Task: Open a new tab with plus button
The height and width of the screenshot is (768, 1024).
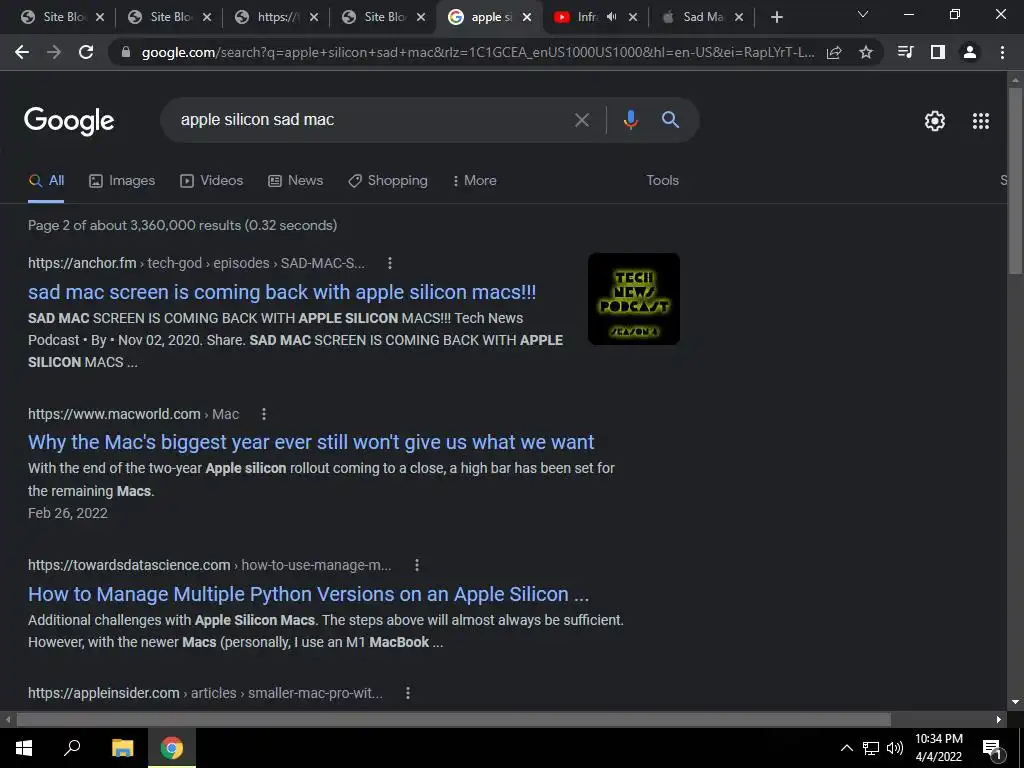Action: [x=776, y=17]
